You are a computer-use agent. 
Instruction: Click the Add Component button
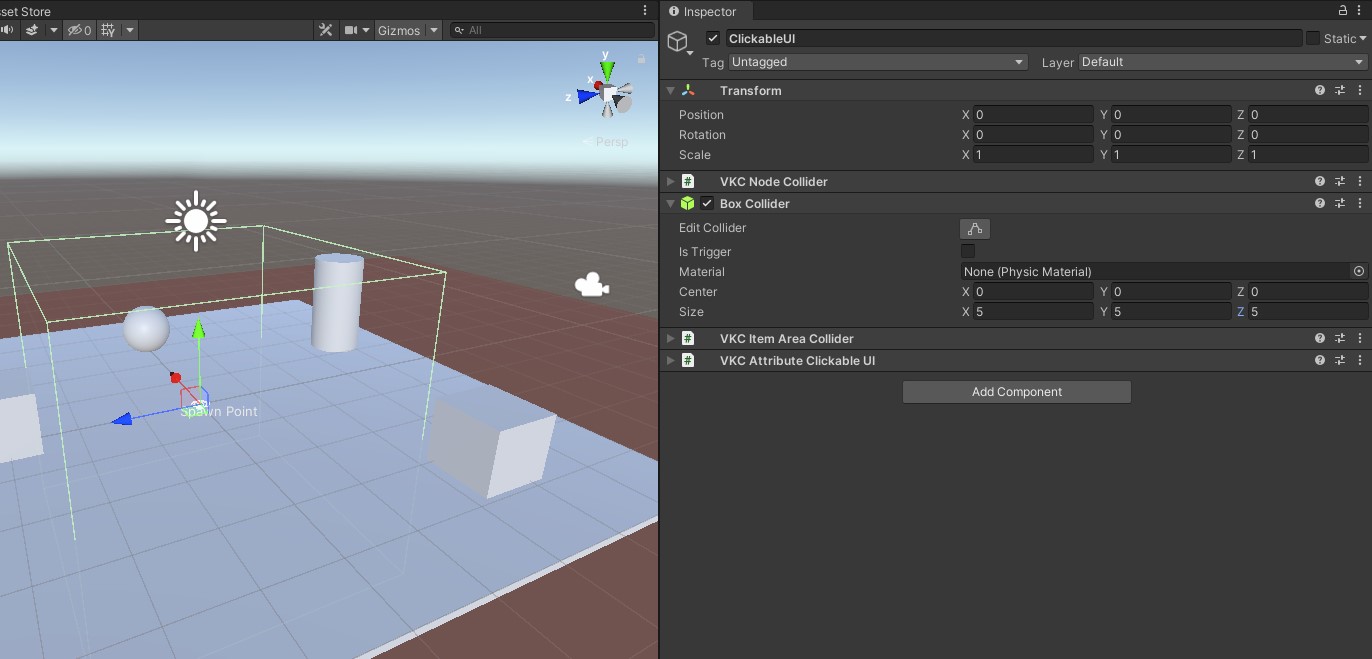pyautogui.click(x=1016, y=392)
